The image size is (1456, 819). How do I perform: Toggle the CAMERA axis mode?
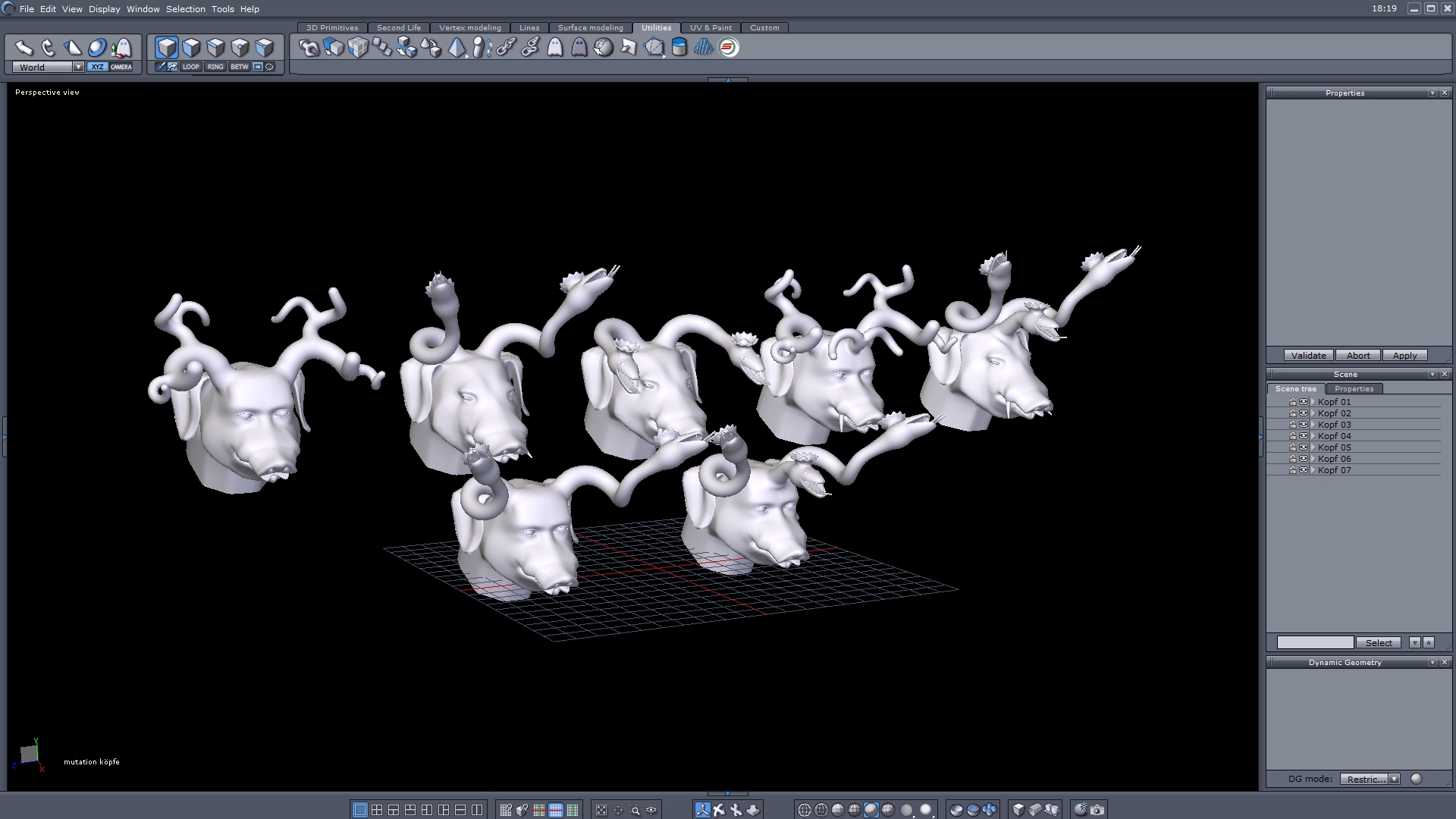coord(121,67)
